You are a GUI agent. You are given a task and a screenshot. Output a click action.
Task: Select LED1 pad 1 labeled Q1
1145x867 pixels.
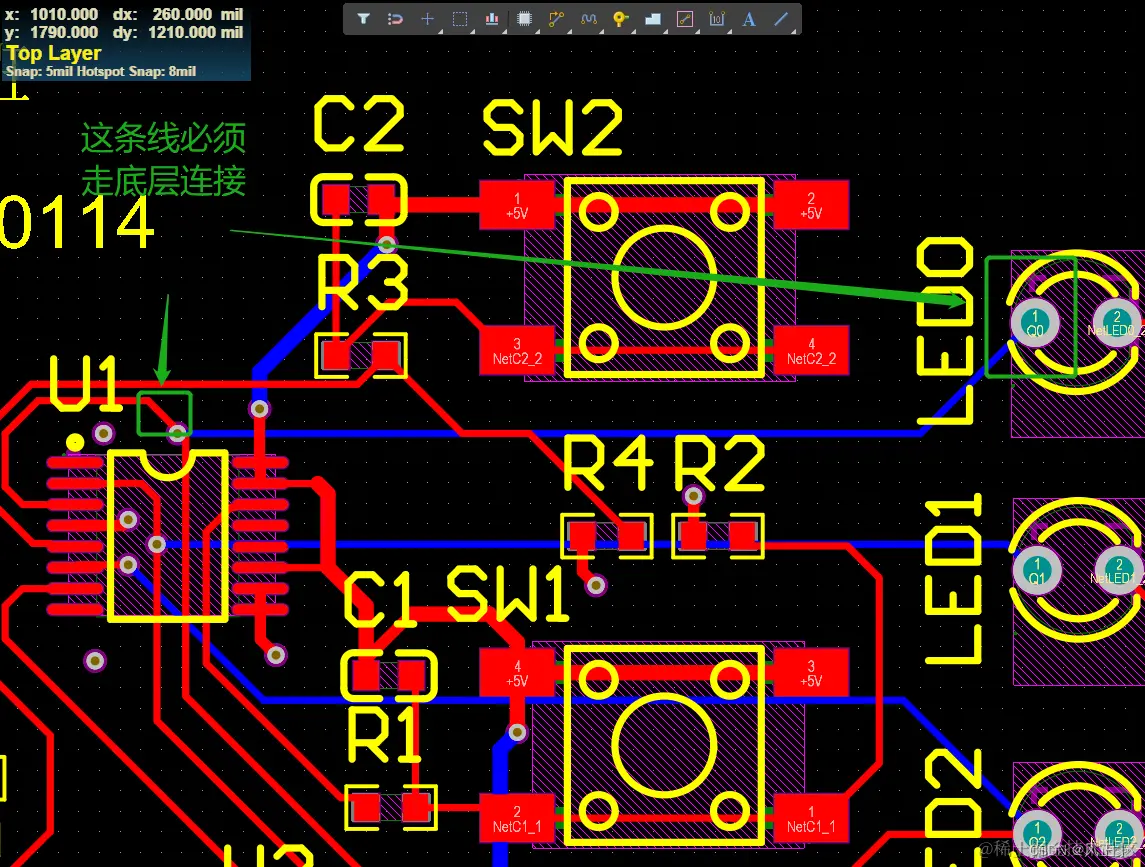pyautogui.click(x=1036, y=570)
